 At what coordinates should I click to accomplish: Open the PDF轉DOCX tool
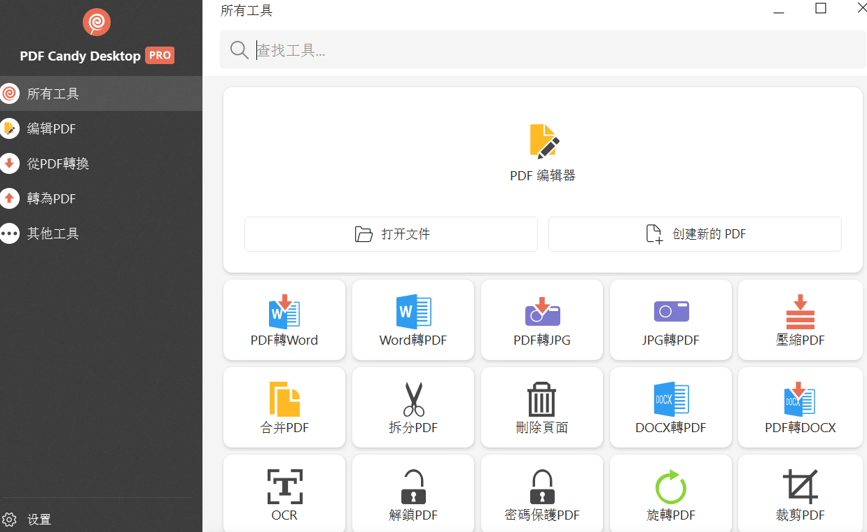(x=800, y=408)
